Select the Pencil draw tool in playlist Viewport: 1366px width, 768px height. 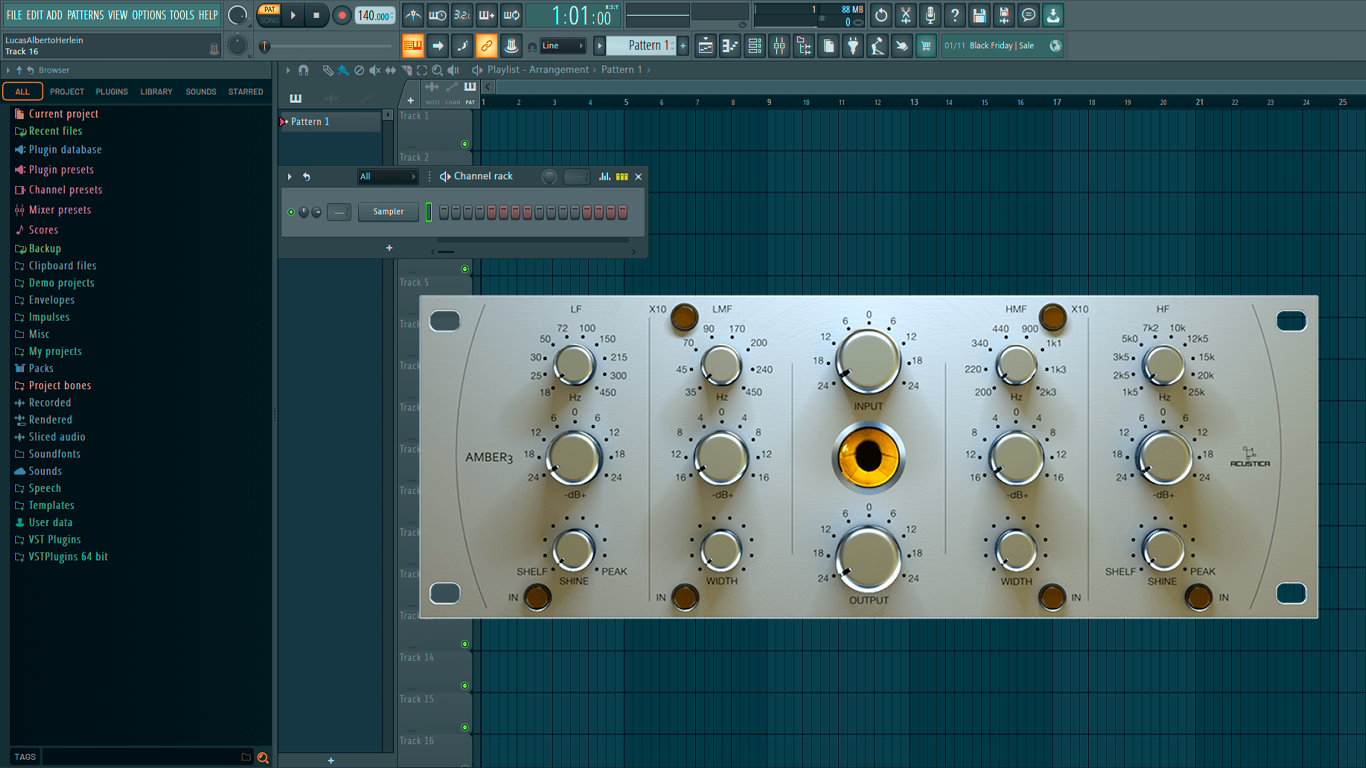pyautogui.click(x=327, y=70)
